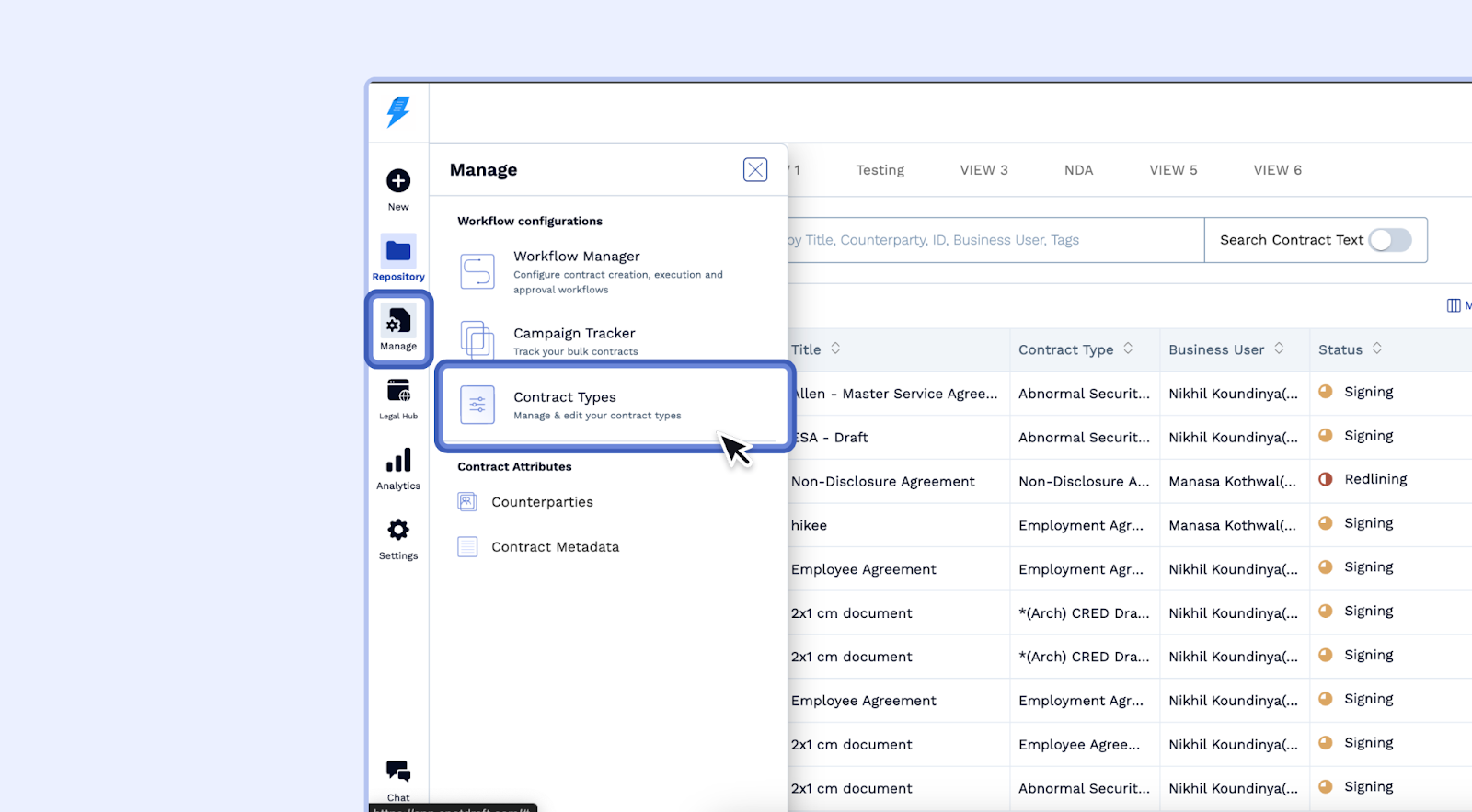Viewport: 1472px width, 812px height.
Task: Sort by the Status column
Action: [x=1377, y=349]
